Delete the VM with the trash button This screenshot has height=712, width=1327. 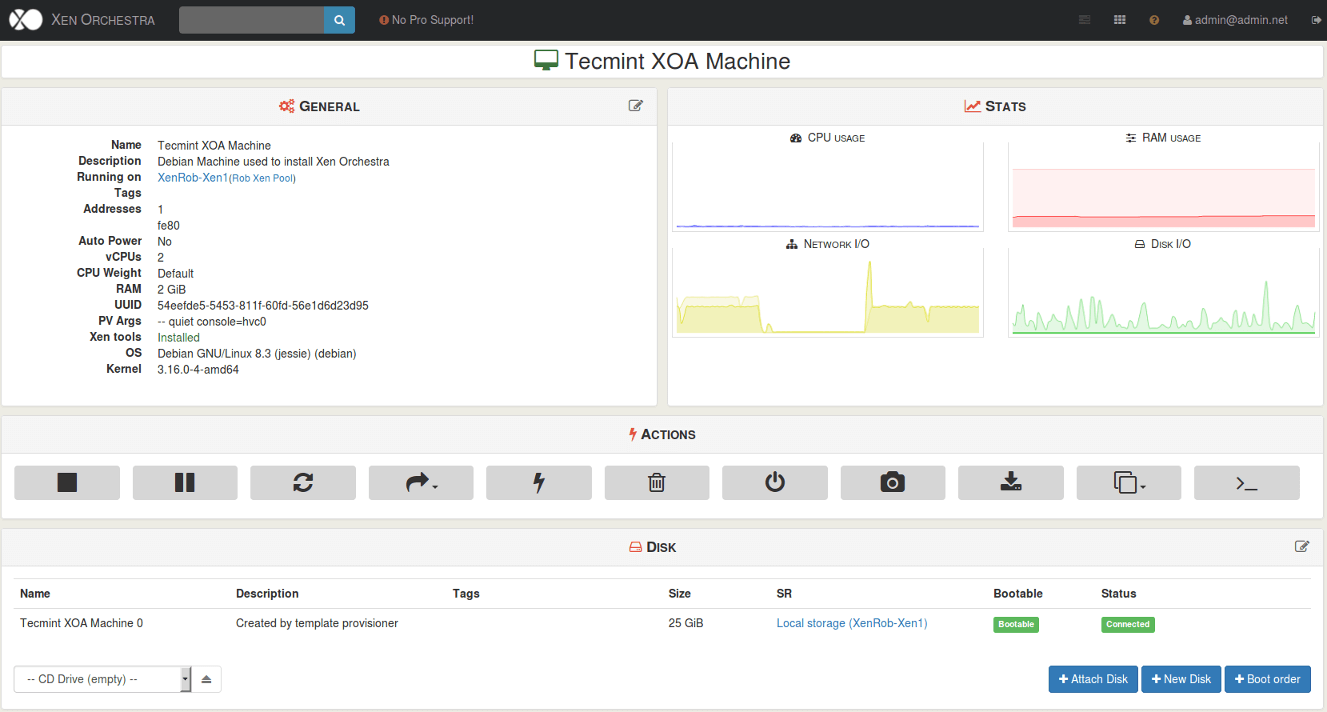pyautogui.click(x=657, y=482)
